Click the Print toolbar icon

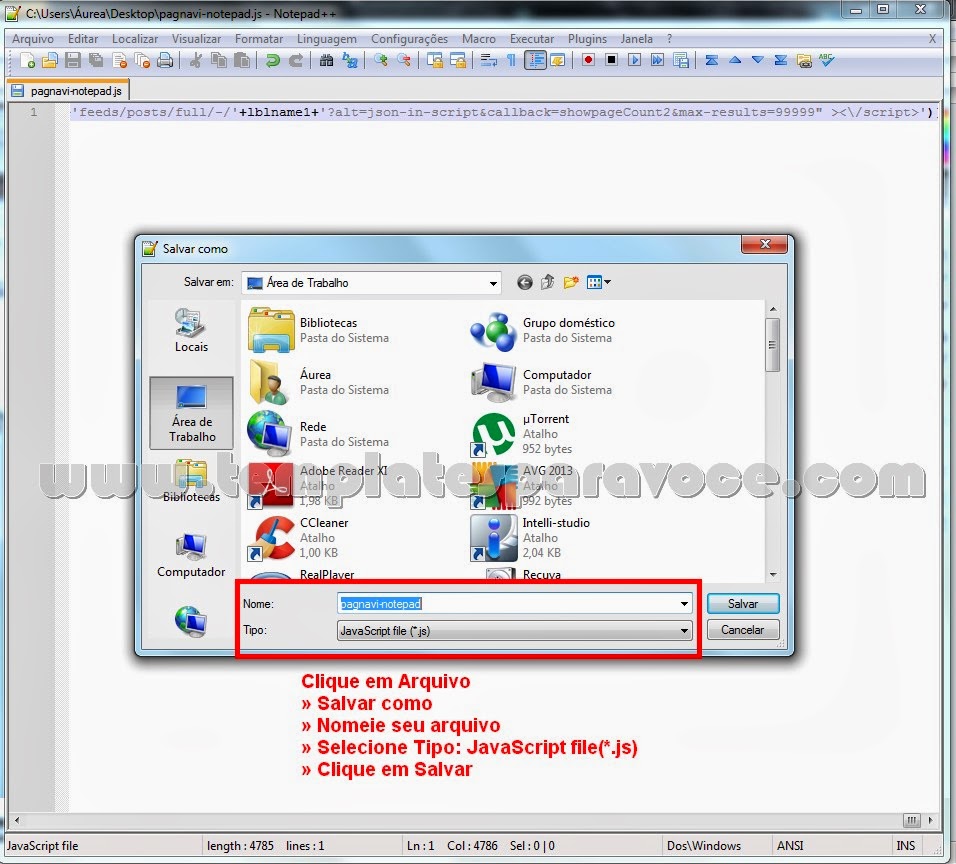164,60
